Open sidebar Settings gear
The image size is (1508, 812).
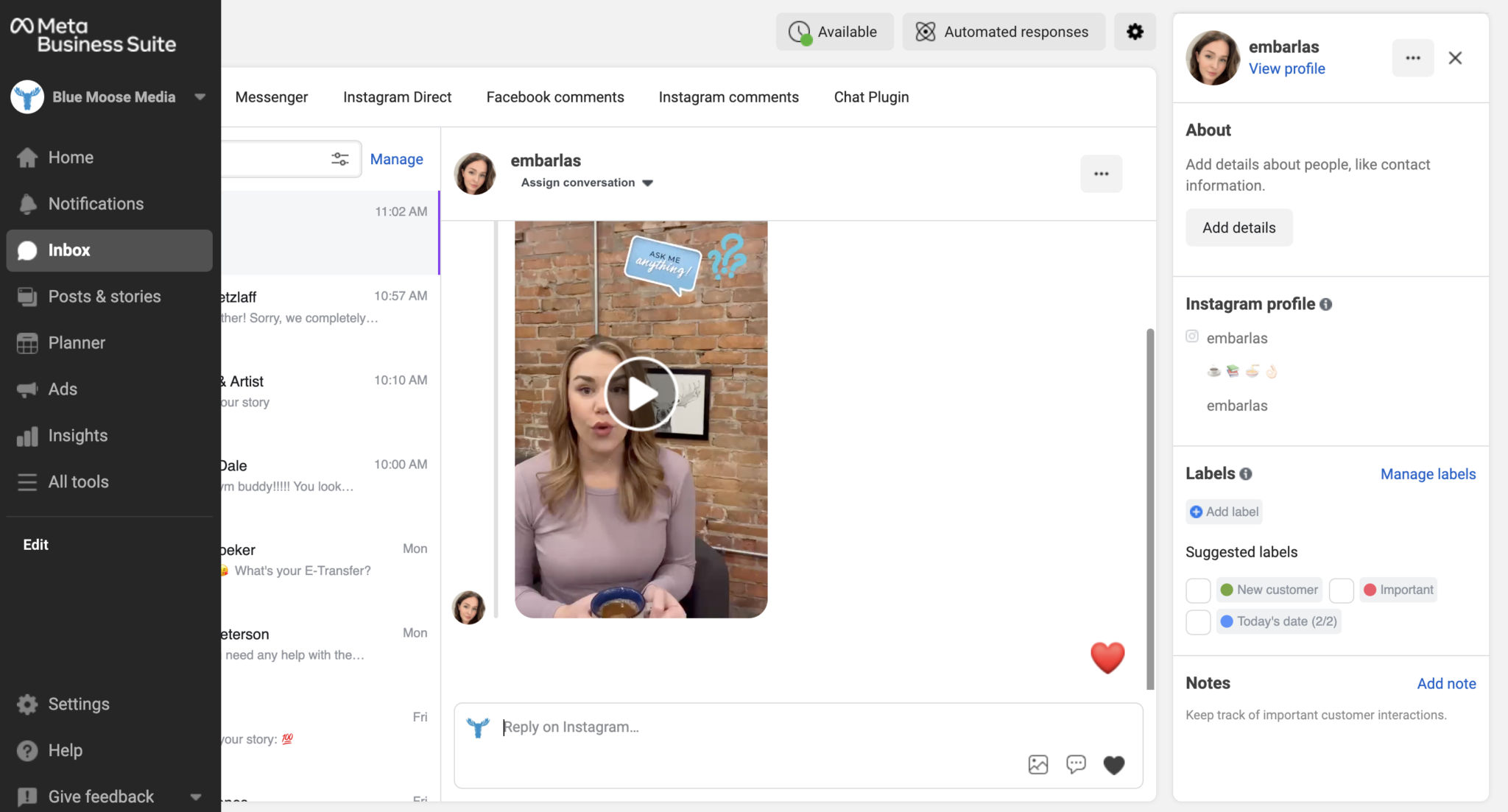coord(109,705)
